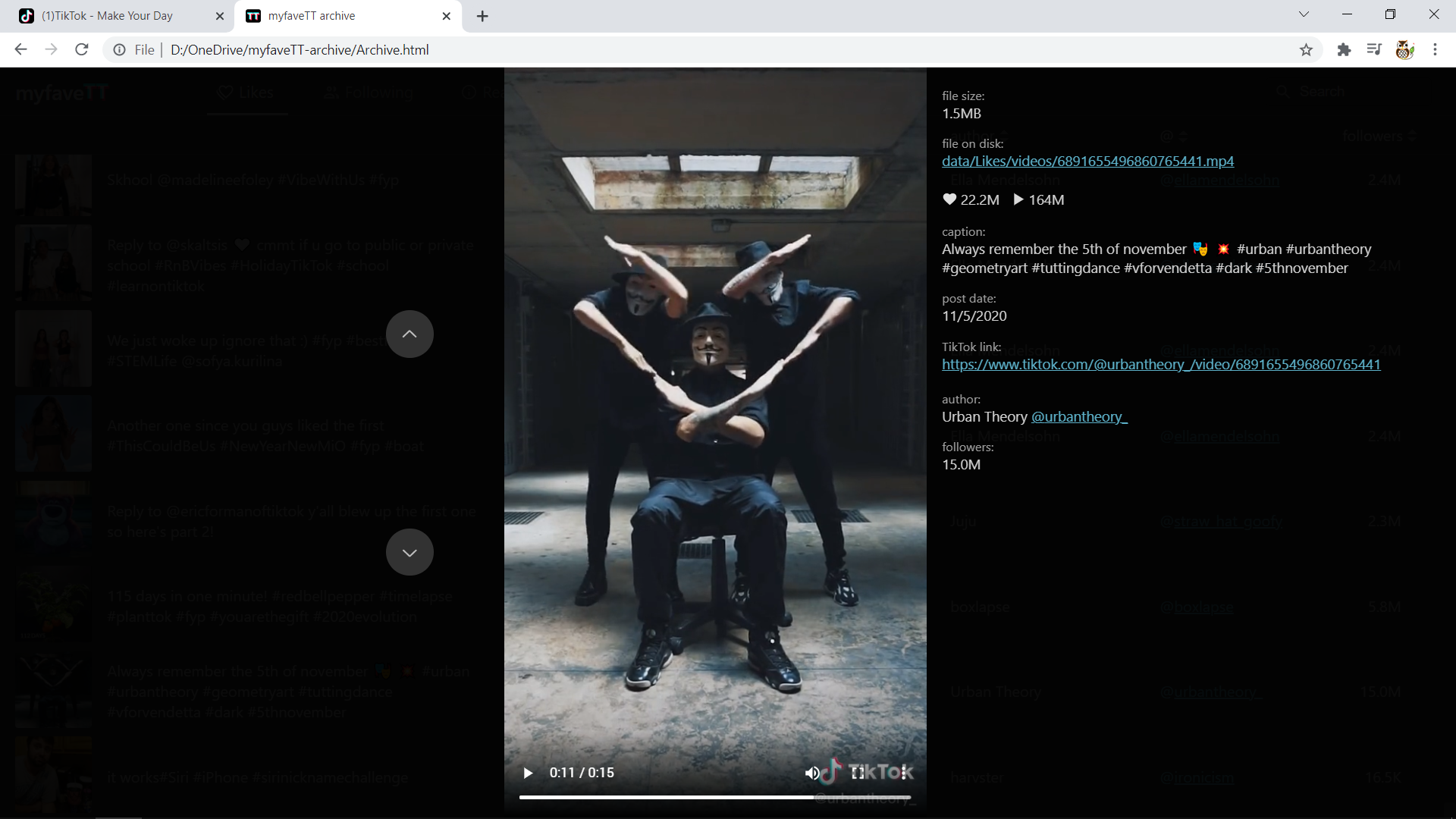Screen dimensions: 1456x819
Task: Open the video player's more options menu
Action: 903,773
